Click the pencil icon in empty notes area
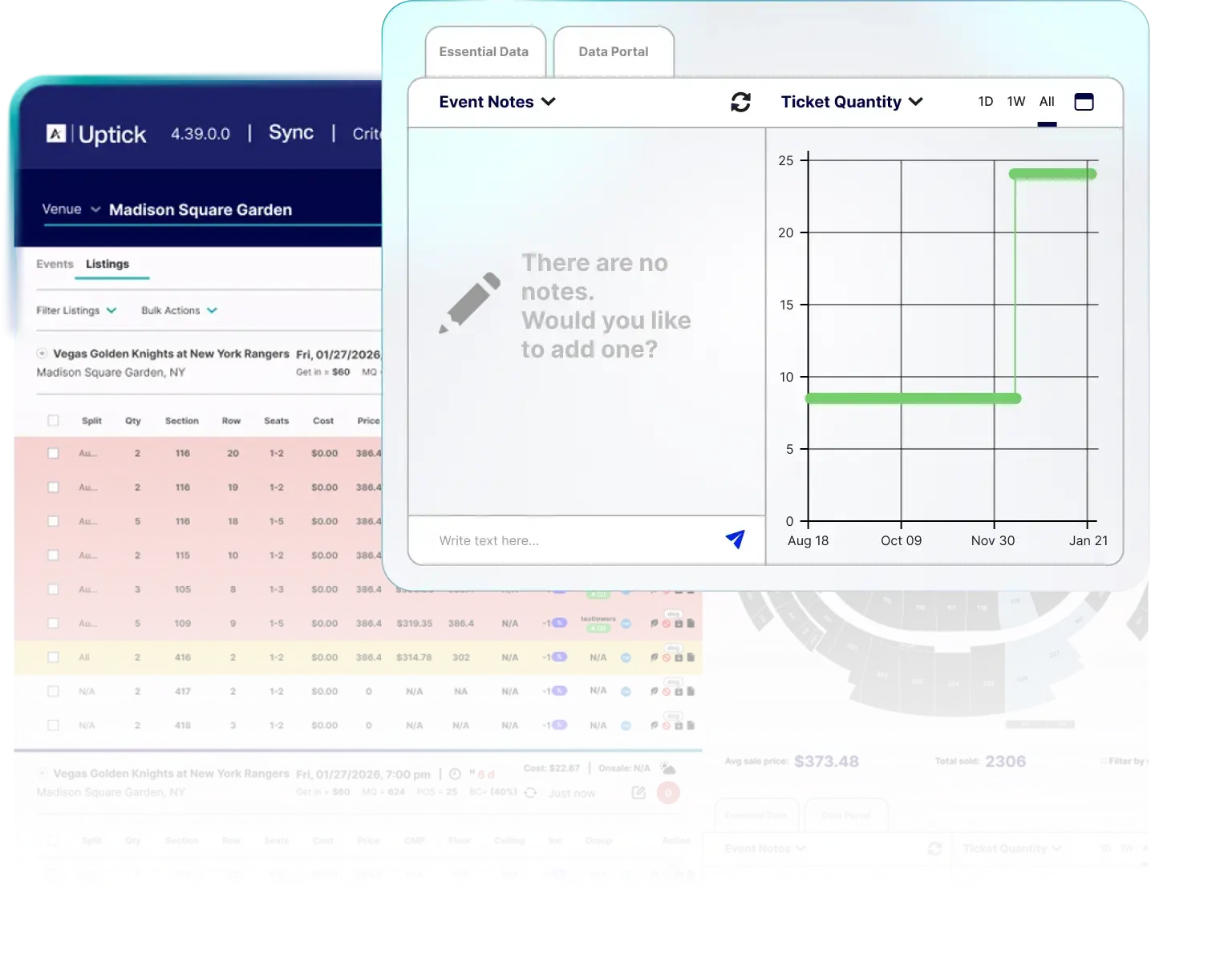 click(469, 303)
